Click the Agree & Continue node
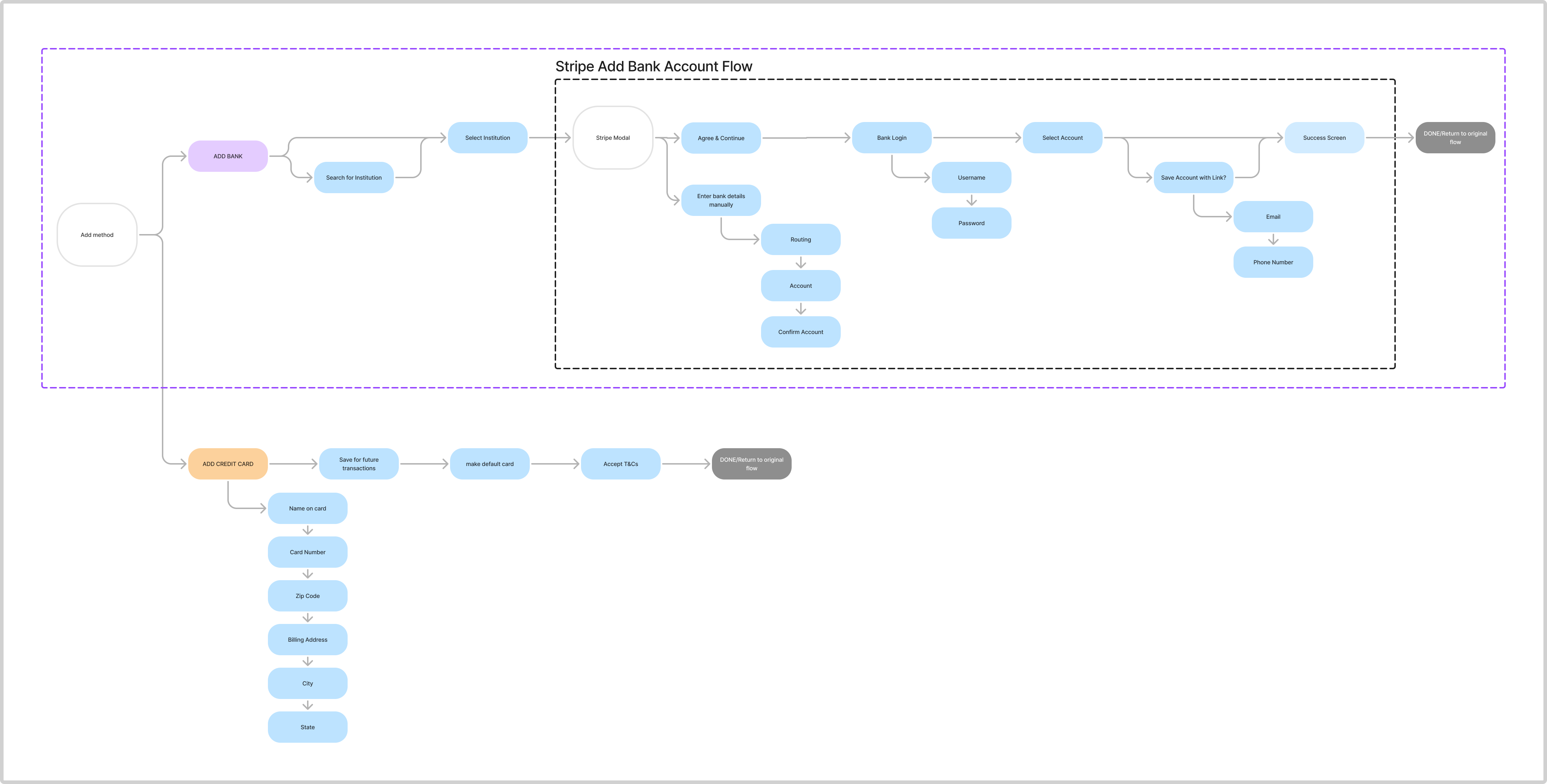This screenshot has width=1547, height=784. point(720,138)
